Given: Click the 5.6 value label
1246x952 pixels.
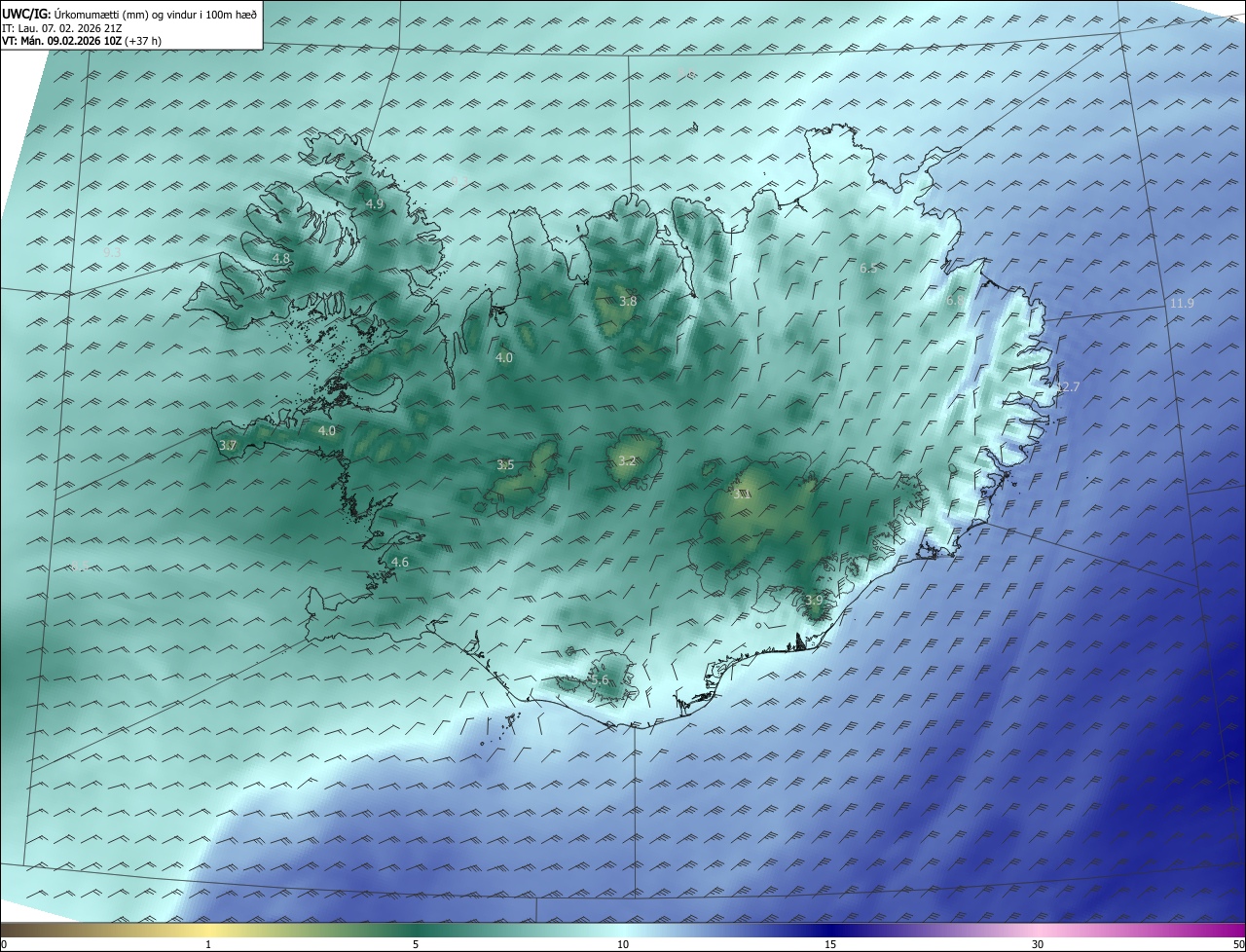Looking at the screenshot, I should (x=600, y=679).
